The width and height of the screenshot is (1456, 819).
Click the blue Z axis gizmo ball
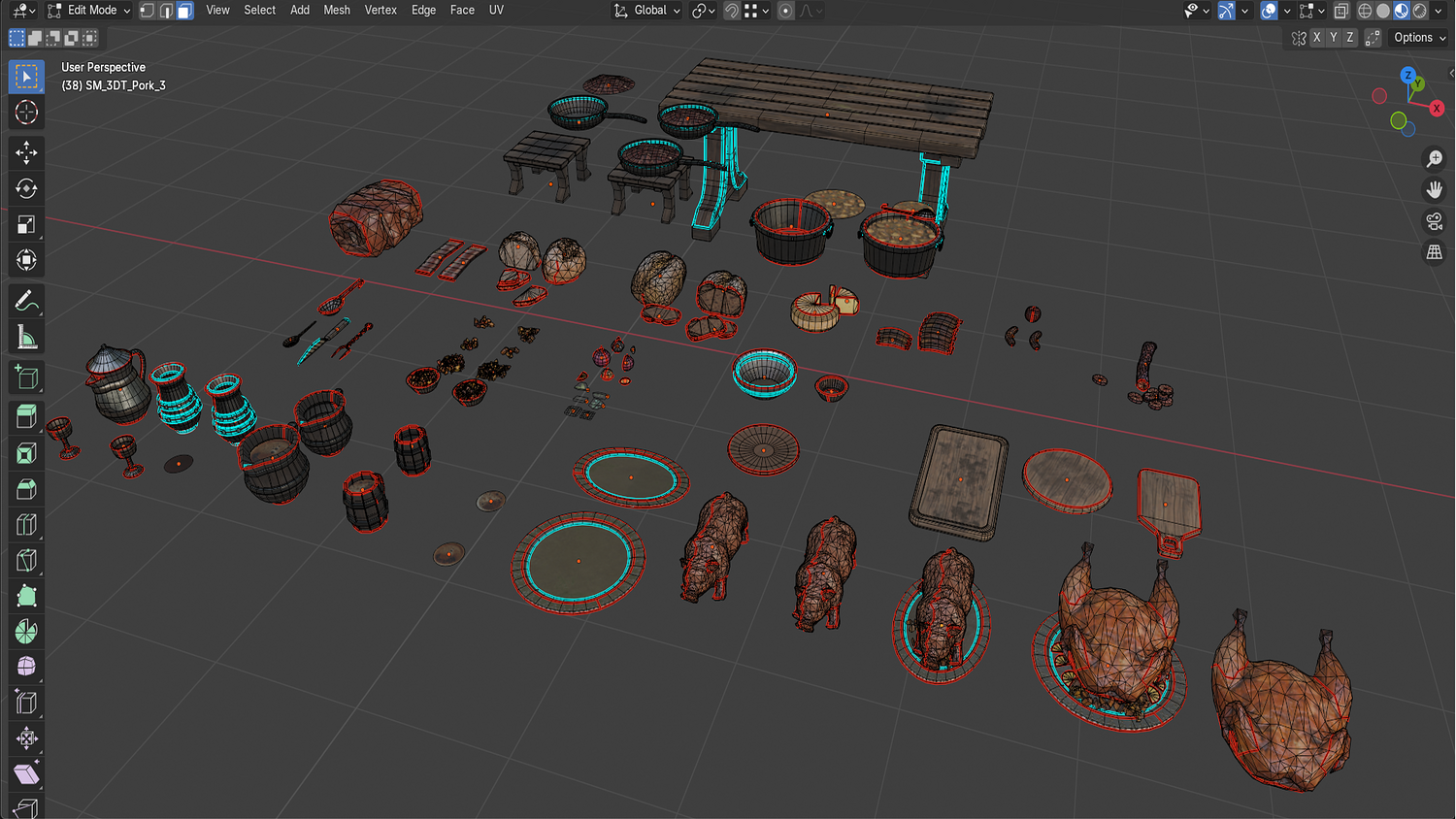point(1407,75)
